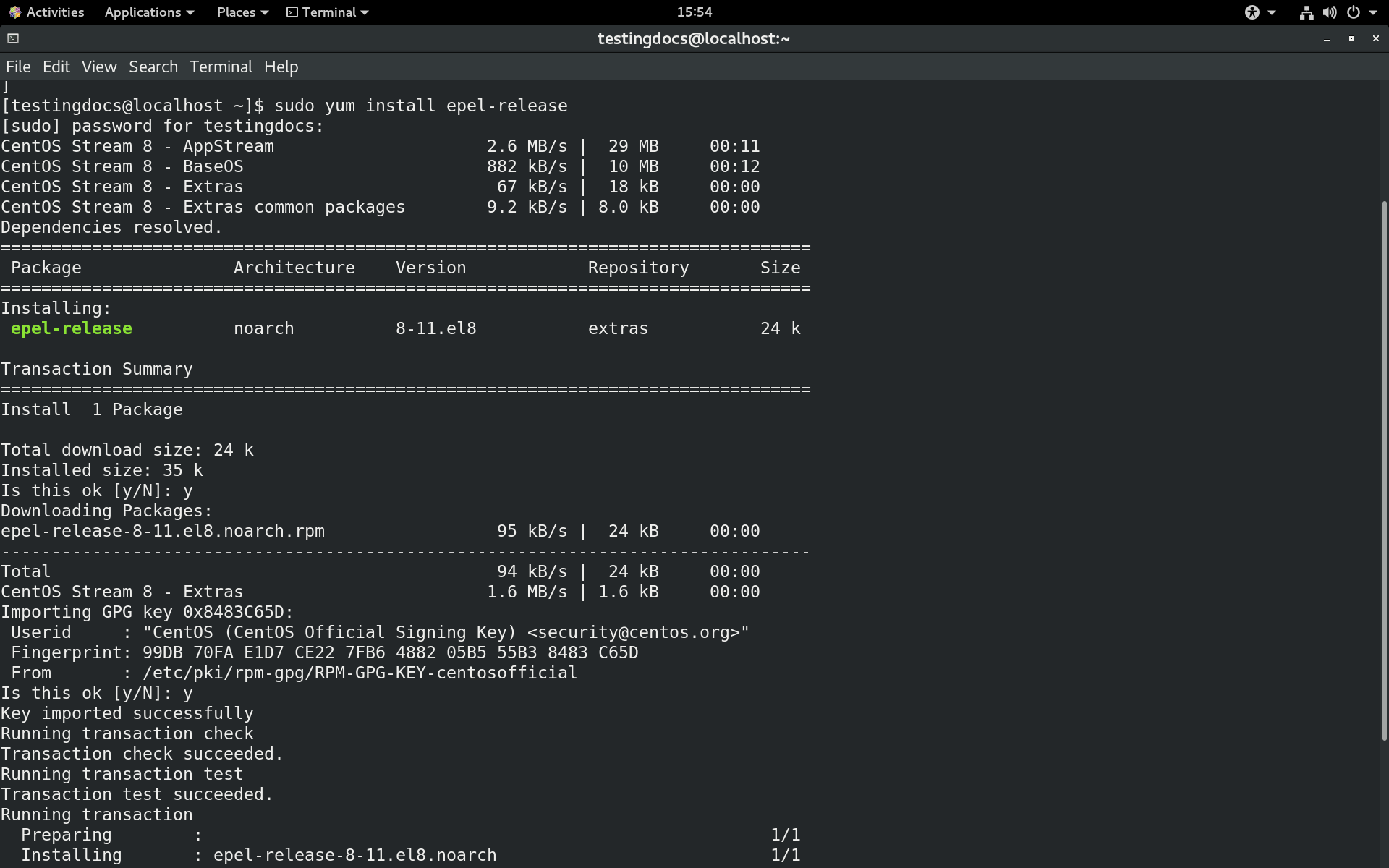Open the Help menu
Viewport: 1389px width, 868px height.
(281, 67)
